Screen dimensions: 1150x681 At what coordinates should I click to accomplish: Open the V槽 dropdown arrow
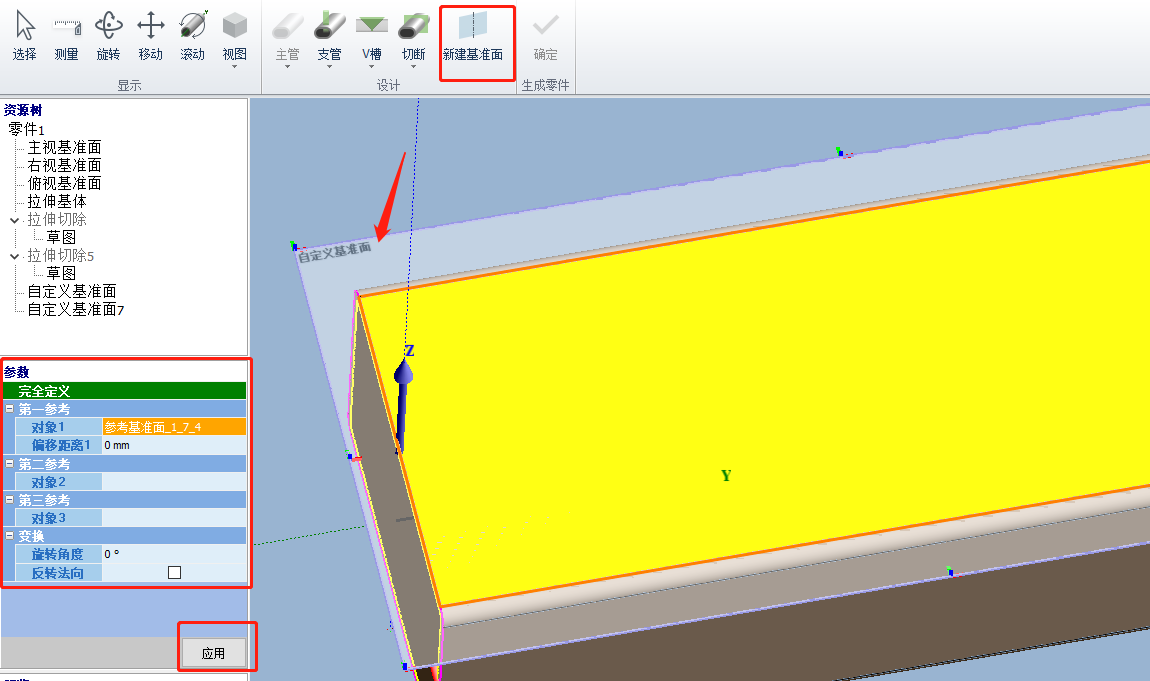[x=371, y=67]
